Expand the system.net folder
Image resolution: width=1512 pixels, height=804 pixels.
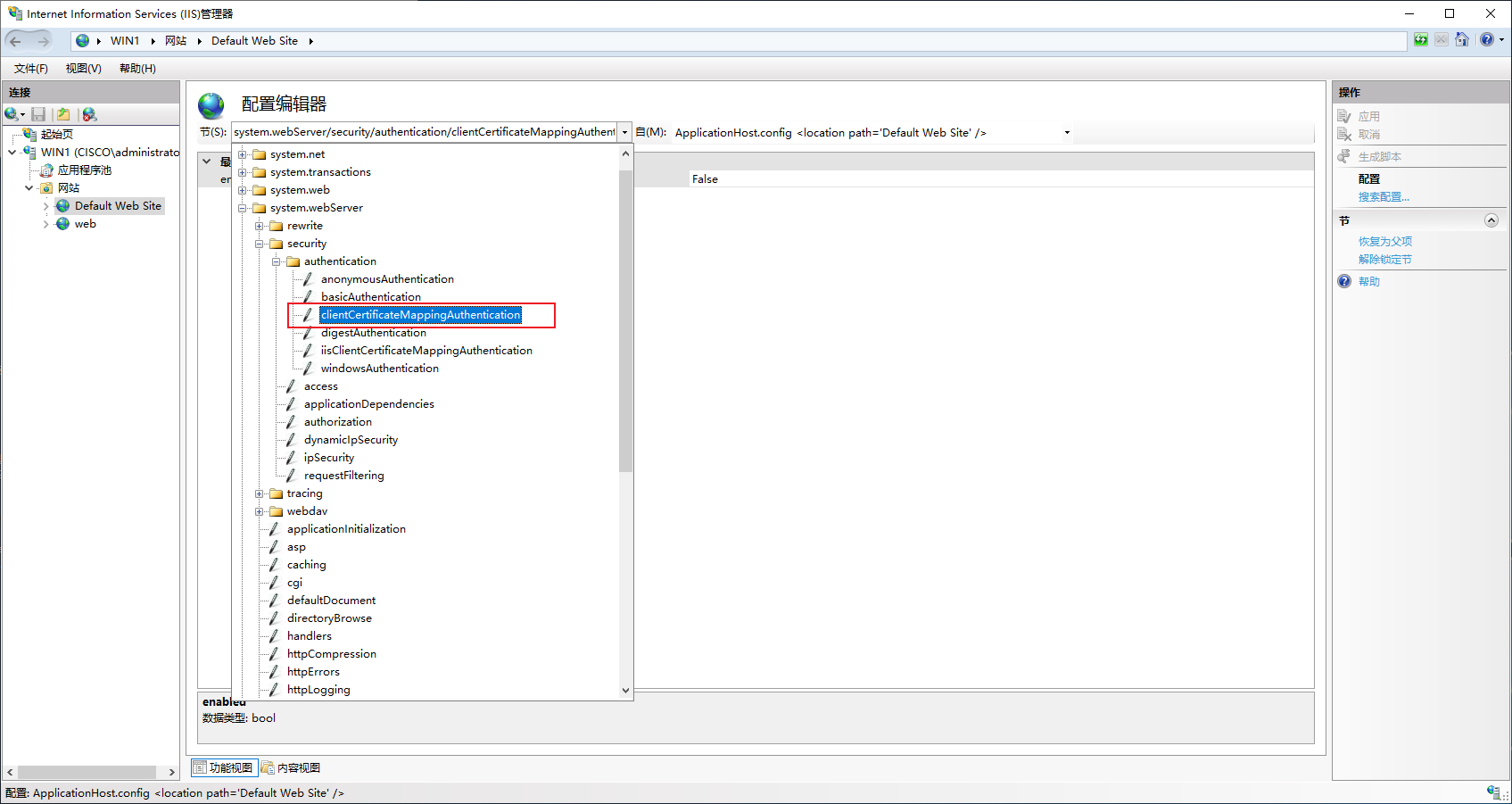coord(243,154)
